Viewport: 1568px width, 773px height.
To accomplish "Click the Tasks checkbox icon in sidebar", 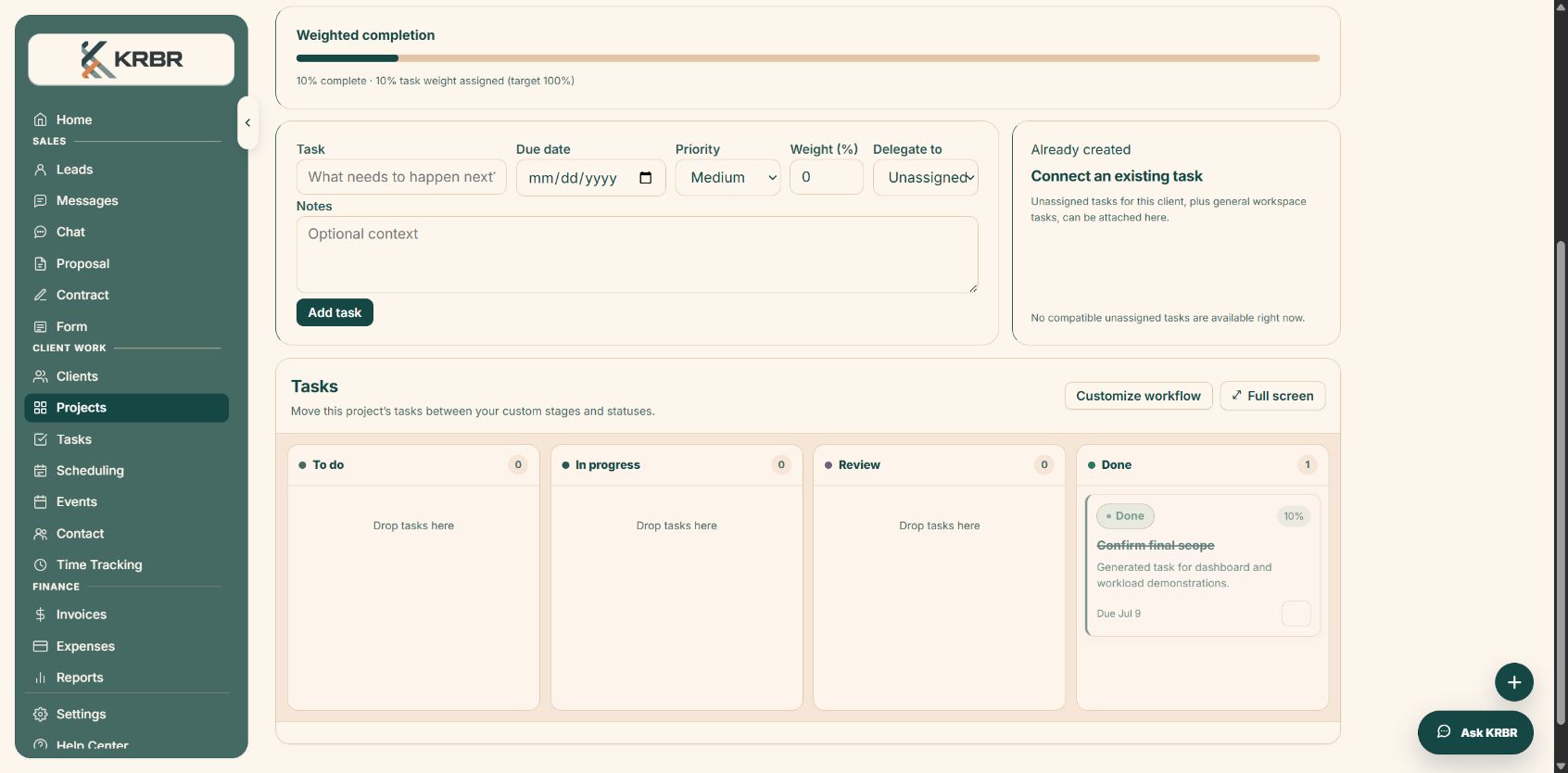I will [x=40, y=439].
